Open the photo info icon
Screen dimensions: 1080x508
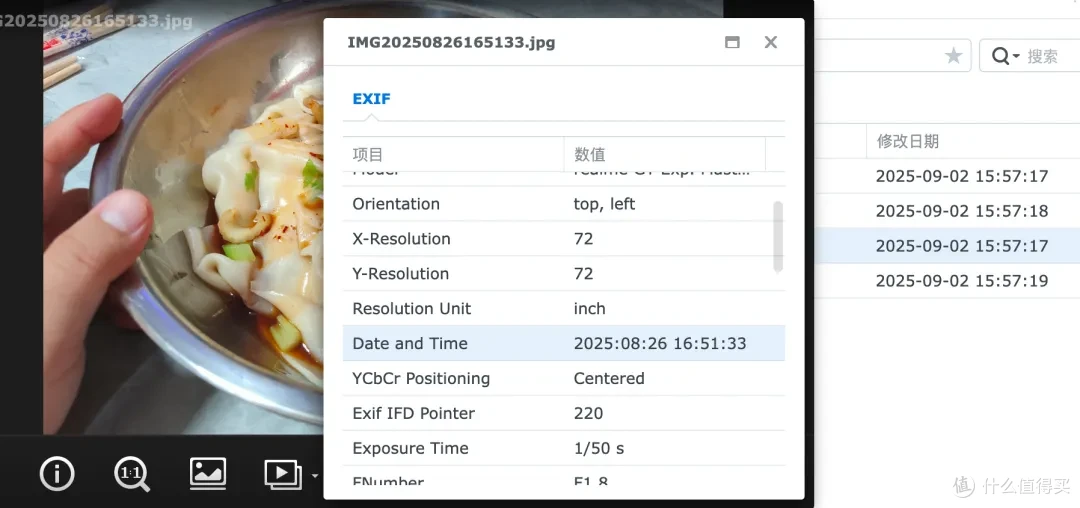point(57,474)
